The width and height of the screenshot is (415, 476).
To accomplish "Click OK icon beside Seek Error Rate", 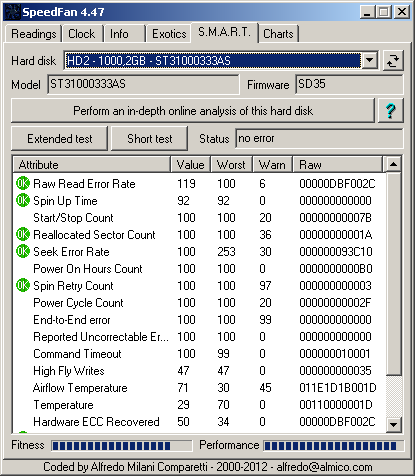I will [23, 251].
